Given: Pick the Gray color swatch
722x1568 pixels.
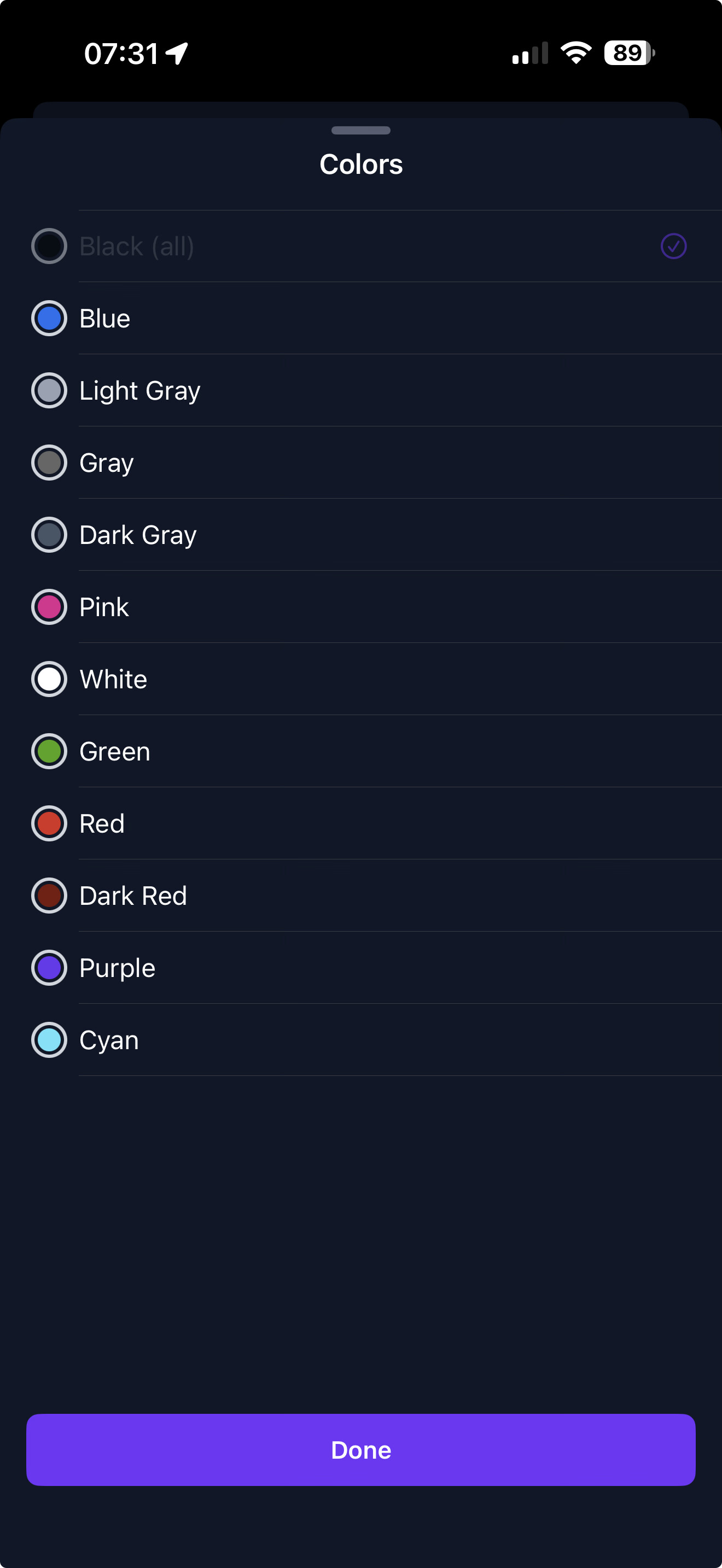Looking at the screenshot, I should click(x=49, y=463).
